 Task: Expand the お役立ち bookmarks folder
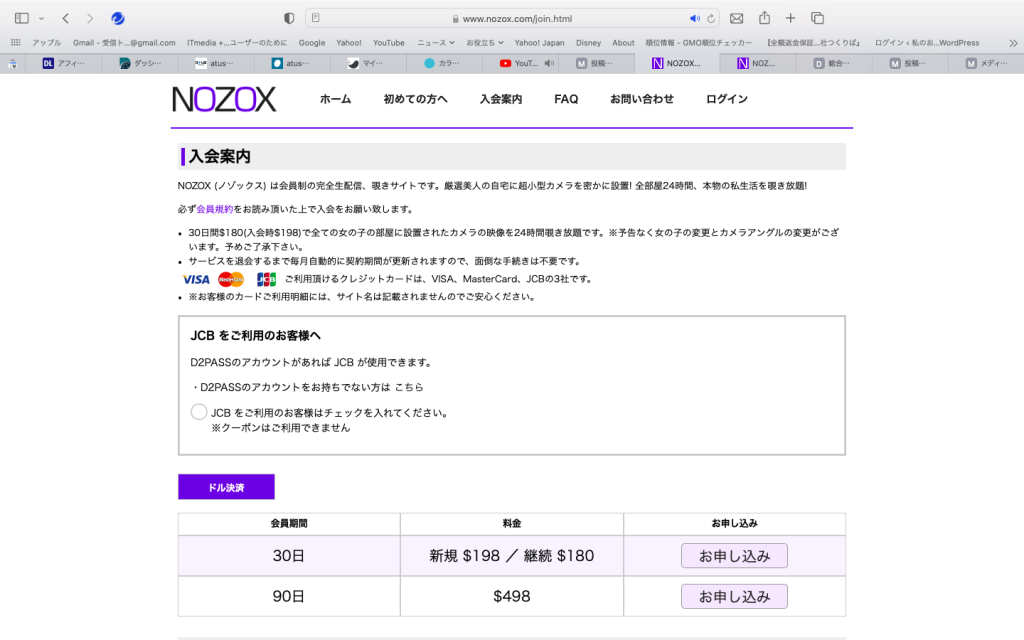pyautogui.click(x=485, y=42)
